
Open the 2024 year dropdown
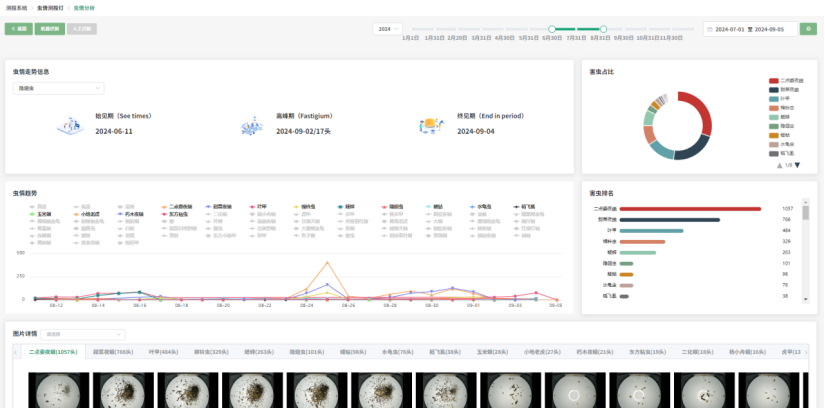tap(387, 29)
